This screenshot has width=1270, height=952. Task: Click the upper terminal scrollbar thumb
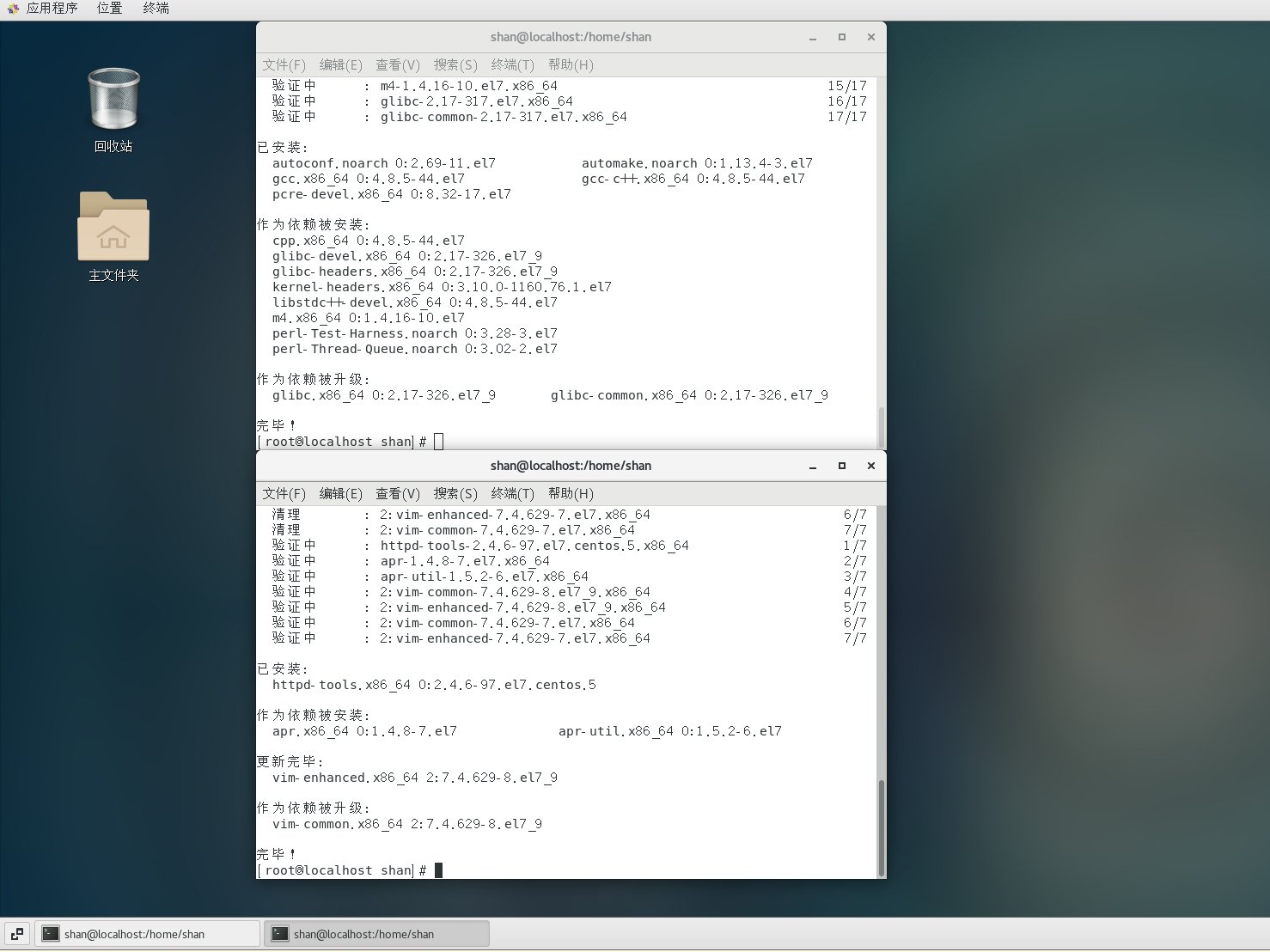point(881,427)
